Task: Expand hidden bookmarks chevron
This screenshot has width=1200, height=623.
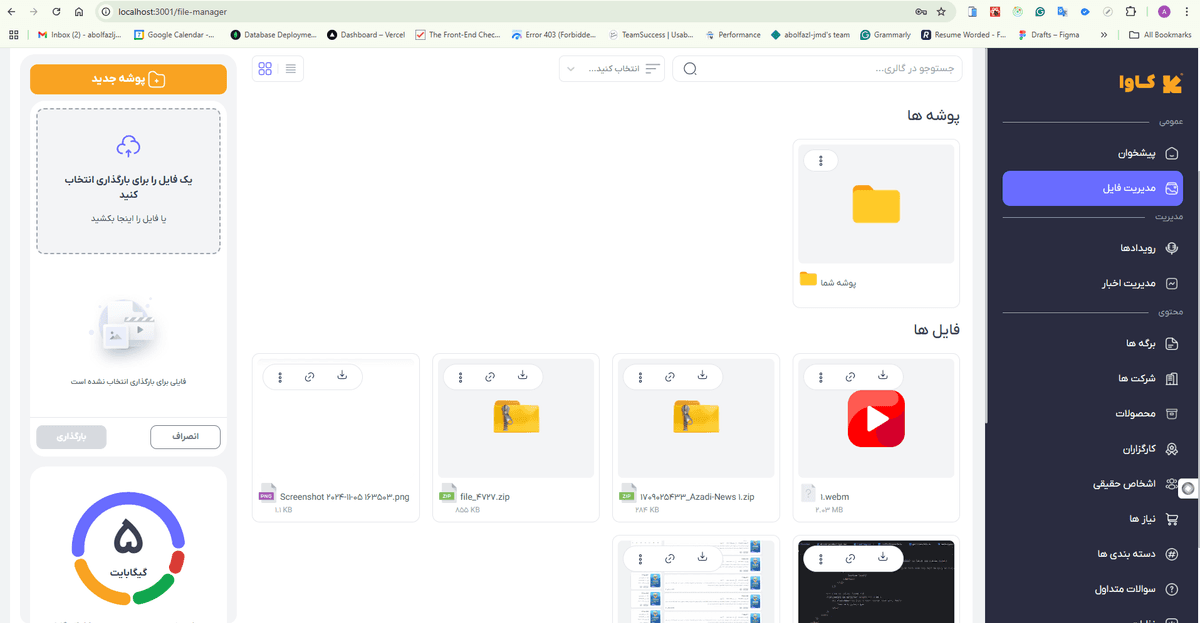Action: coord(1103,34)
